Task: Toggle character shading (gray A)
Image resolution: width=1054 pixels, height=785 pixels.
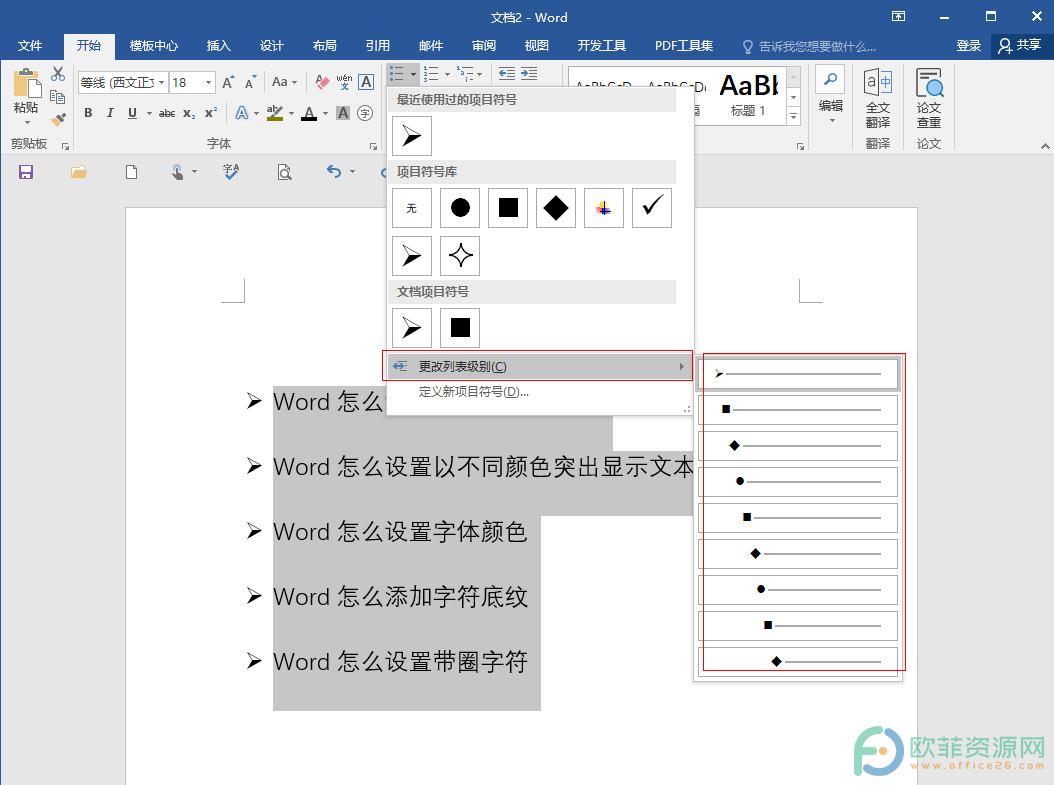Action: (x=343, y=113)
